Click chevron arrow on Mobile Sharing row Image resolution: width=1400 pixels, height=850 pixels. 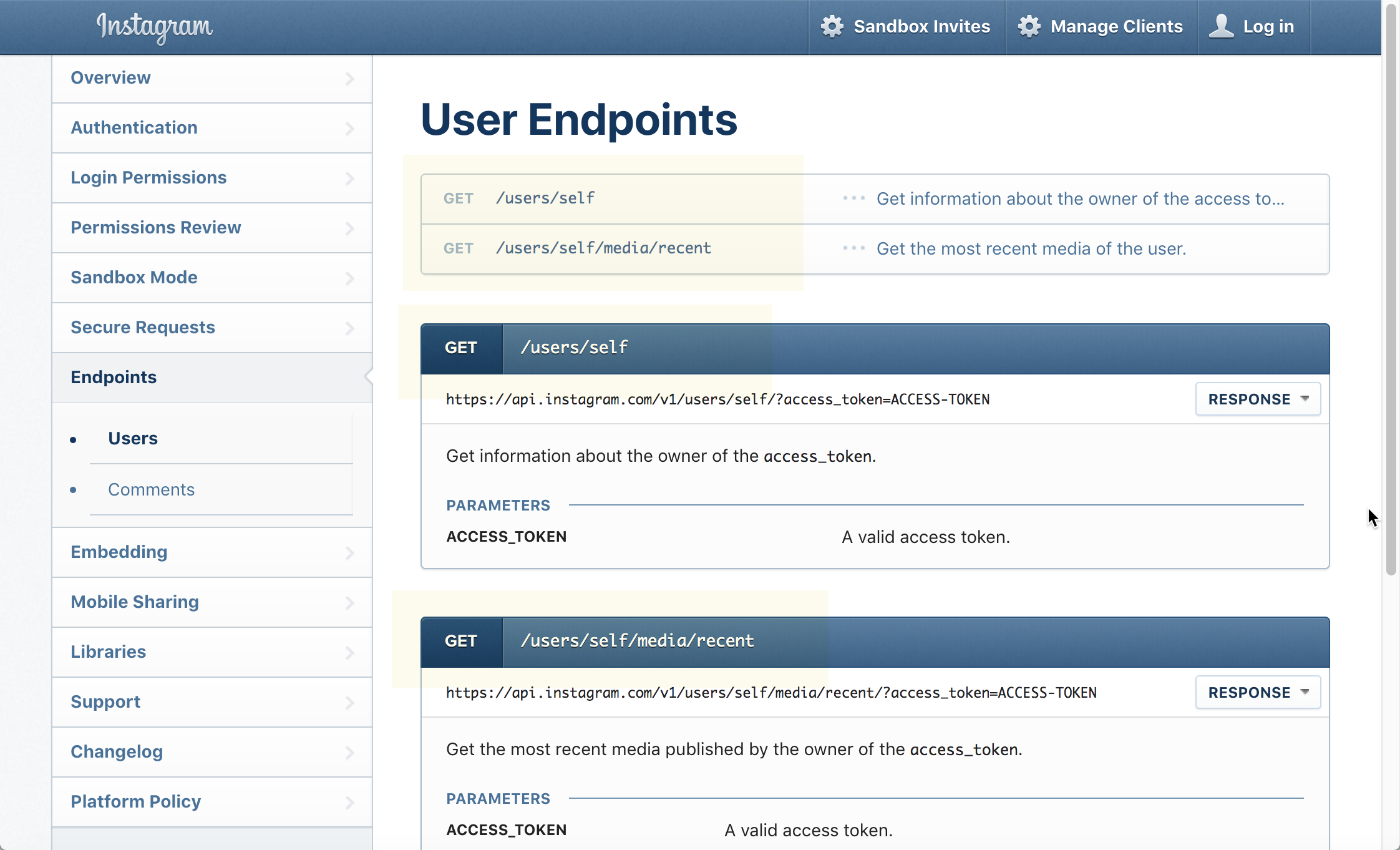(349, 603)
